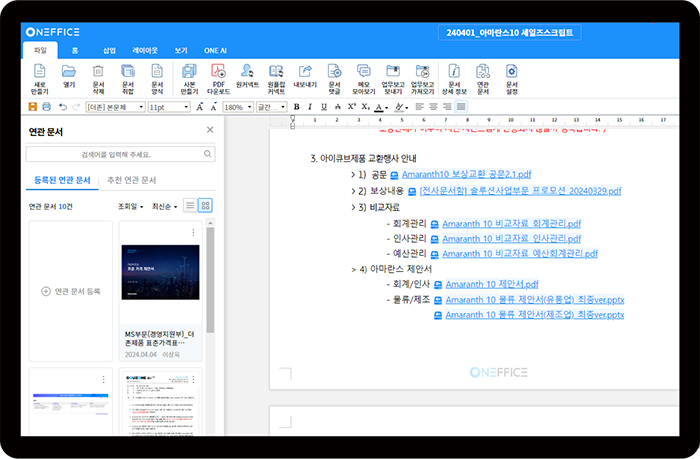Viewport: 700px width, 459px height.
Task: Open 연관 문서 related documents ribbon icon
Action: 483,79
